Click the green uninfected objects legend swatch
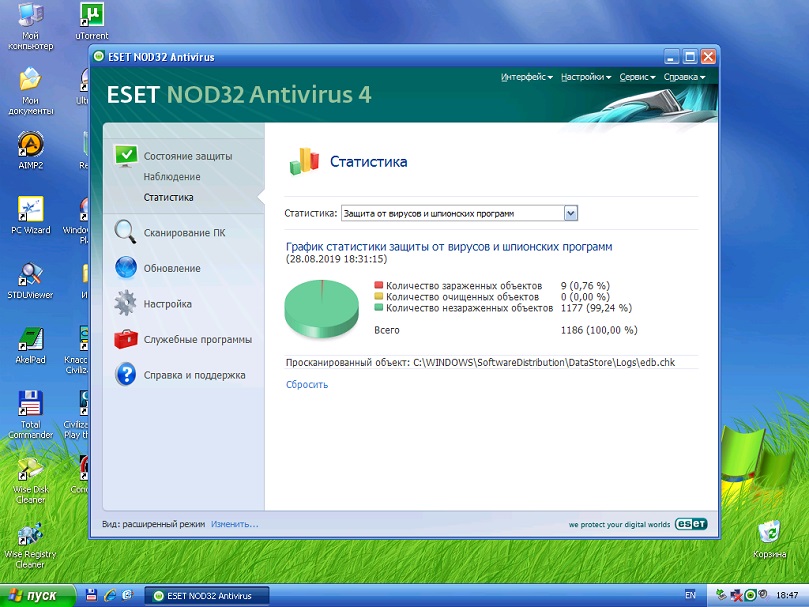Screen dimensions: 809x607 [379, 308]
